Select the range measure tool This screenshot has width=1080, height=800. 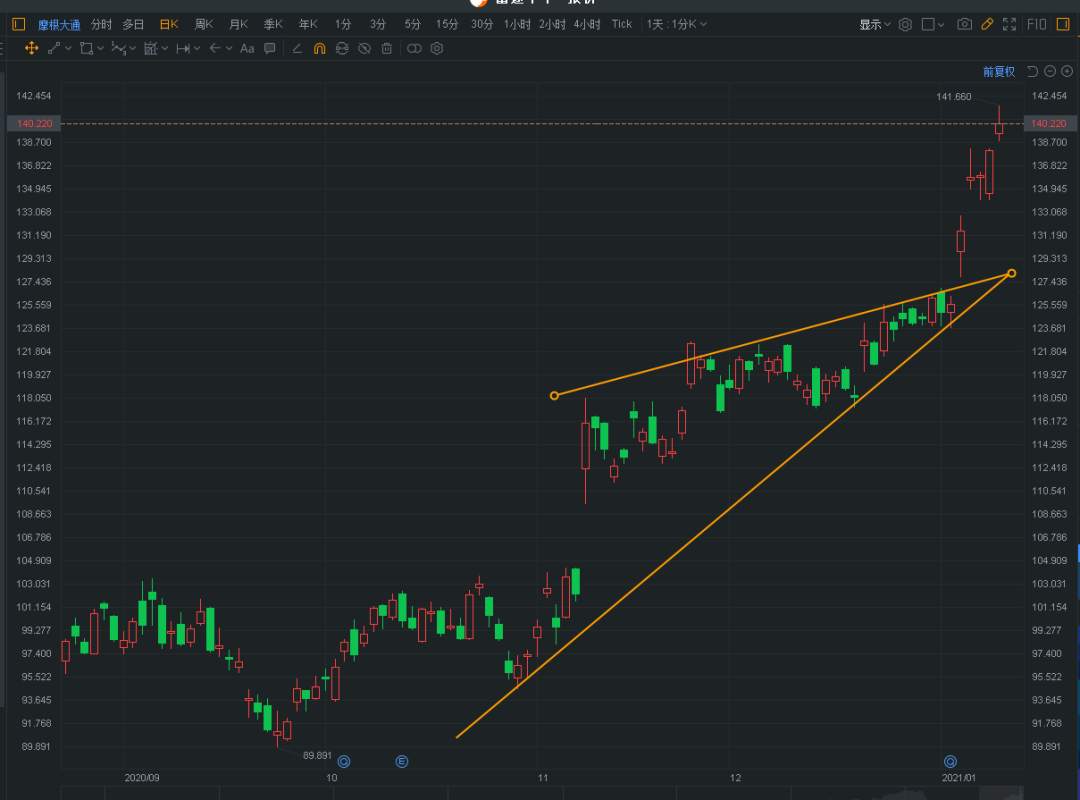tap(183, 48)
